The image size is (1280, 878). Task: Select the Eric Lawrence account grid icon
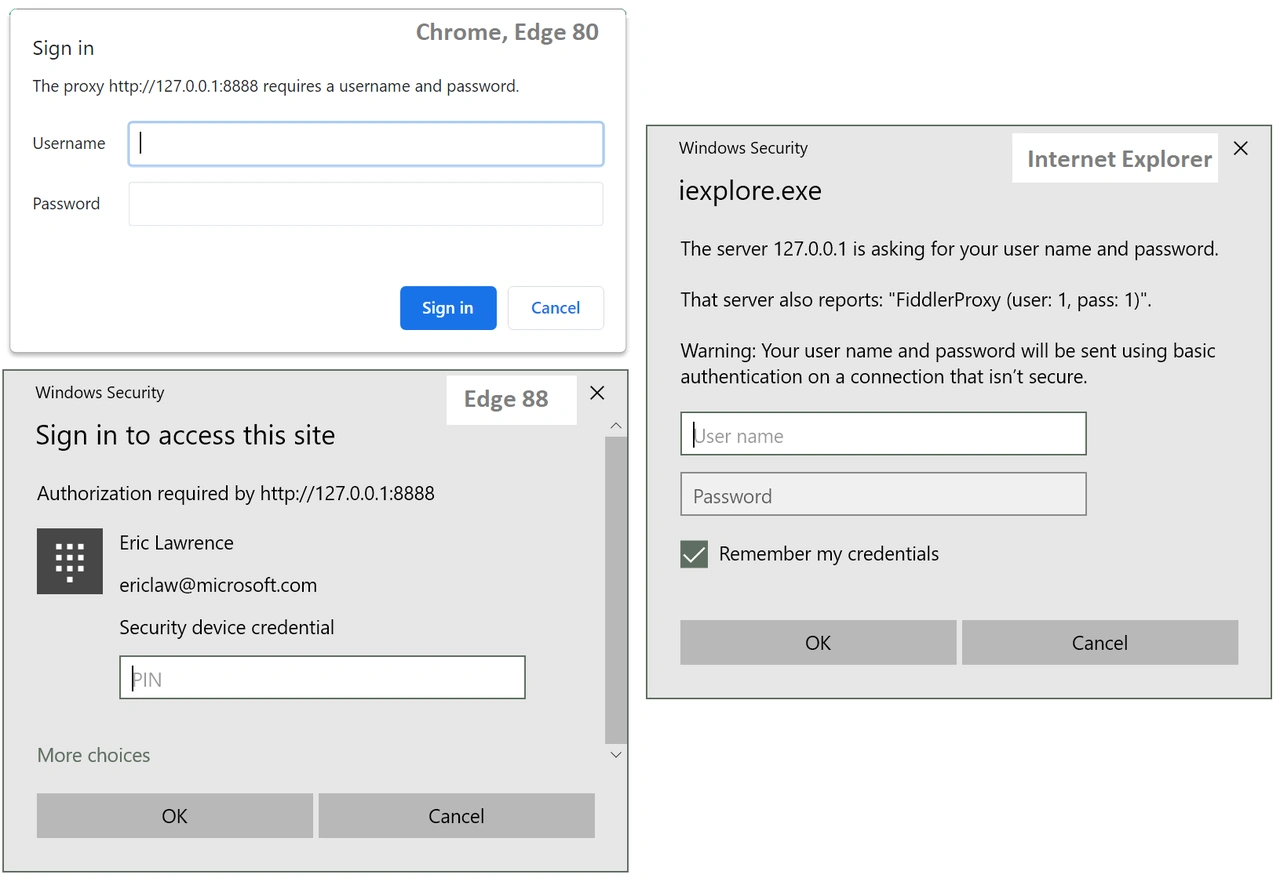click(69, 561)
